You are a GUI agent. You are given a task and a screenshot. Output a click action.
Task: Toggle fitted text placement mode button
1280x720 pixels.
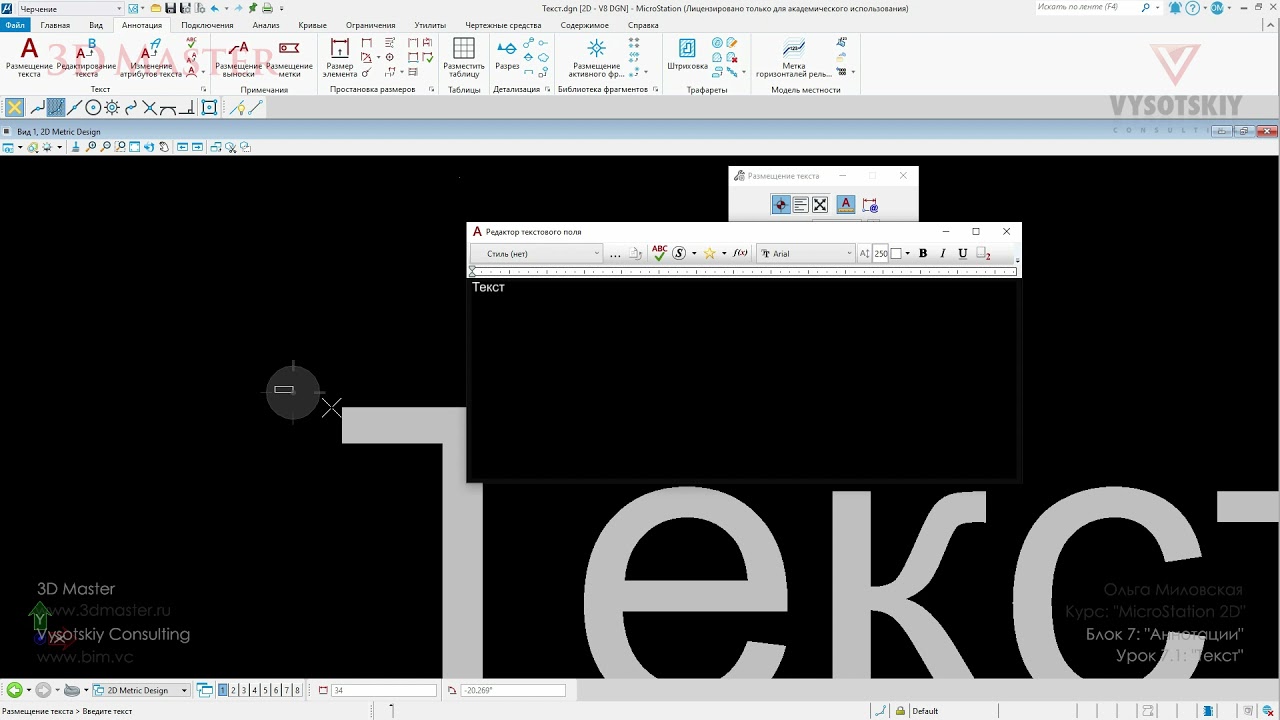pos(820,204)
